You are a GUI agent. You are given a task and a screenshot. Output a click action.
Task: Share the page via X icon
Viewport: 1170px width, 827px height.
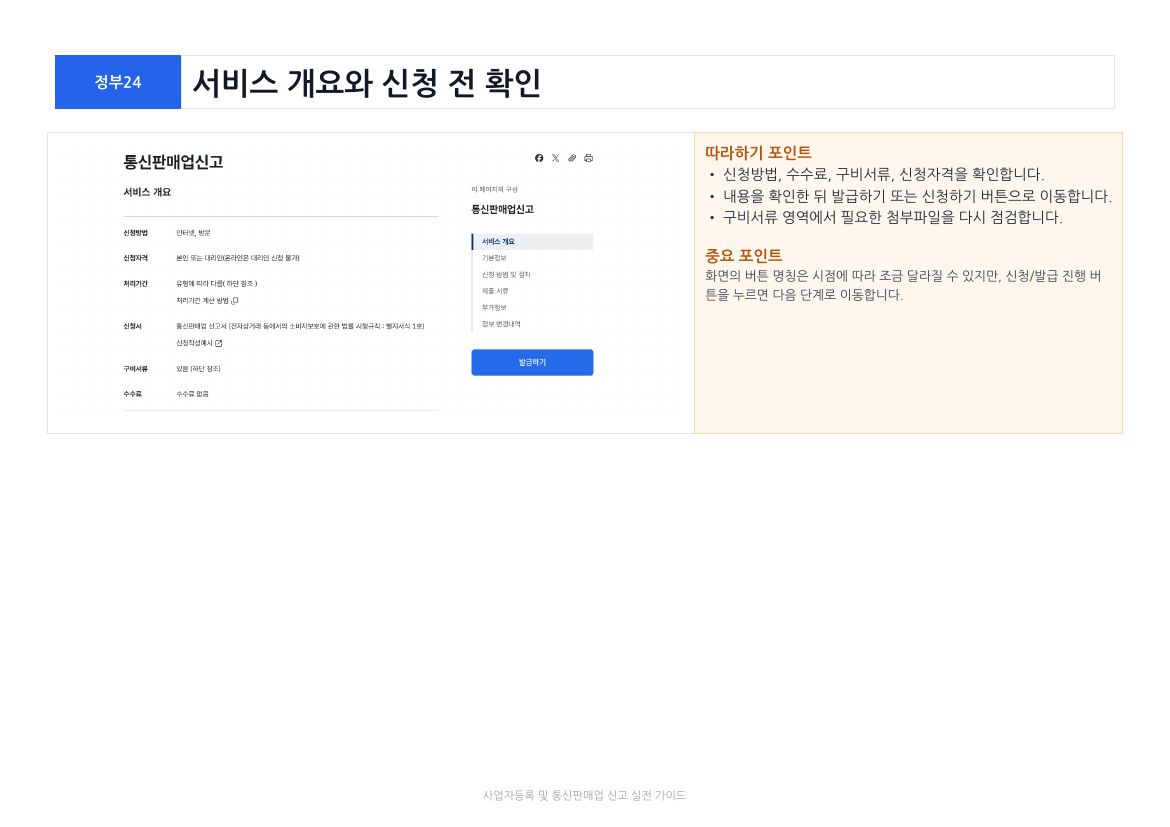555,158
